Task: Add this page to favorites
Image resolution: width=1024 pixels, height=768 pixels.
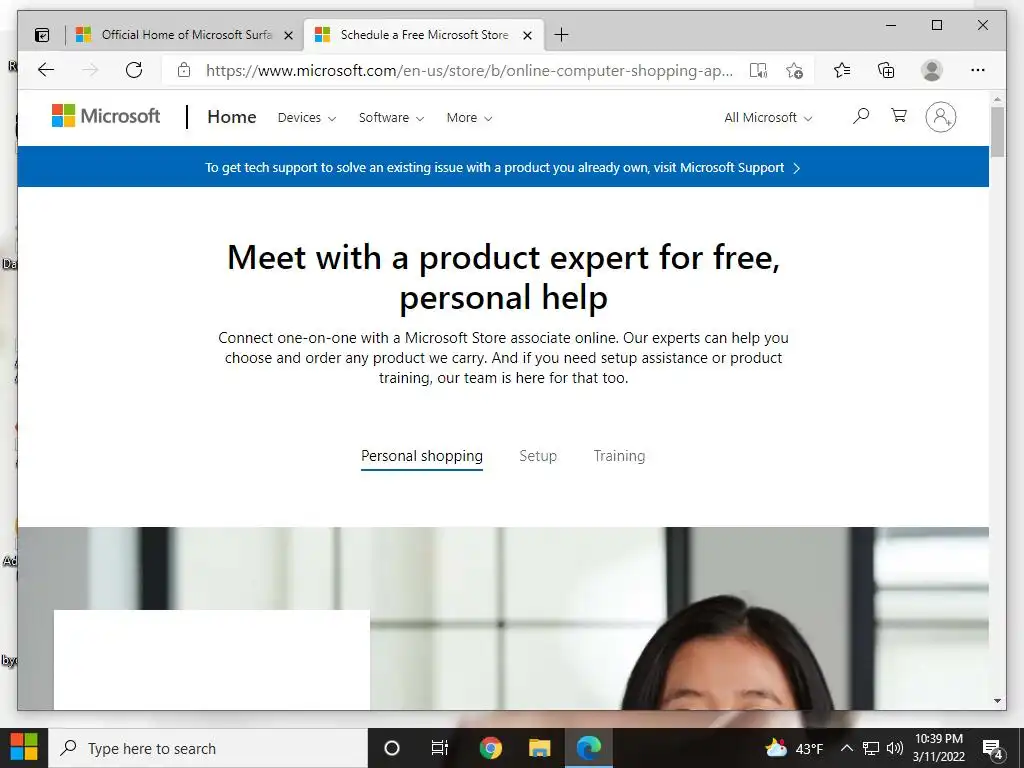Action: click(794, 71)
